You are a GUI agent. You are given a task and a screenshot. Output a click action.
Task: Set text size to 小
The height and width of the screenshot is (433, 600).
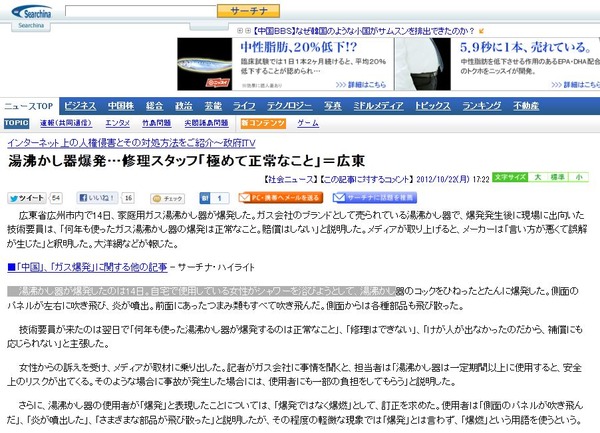click(579, 177)
